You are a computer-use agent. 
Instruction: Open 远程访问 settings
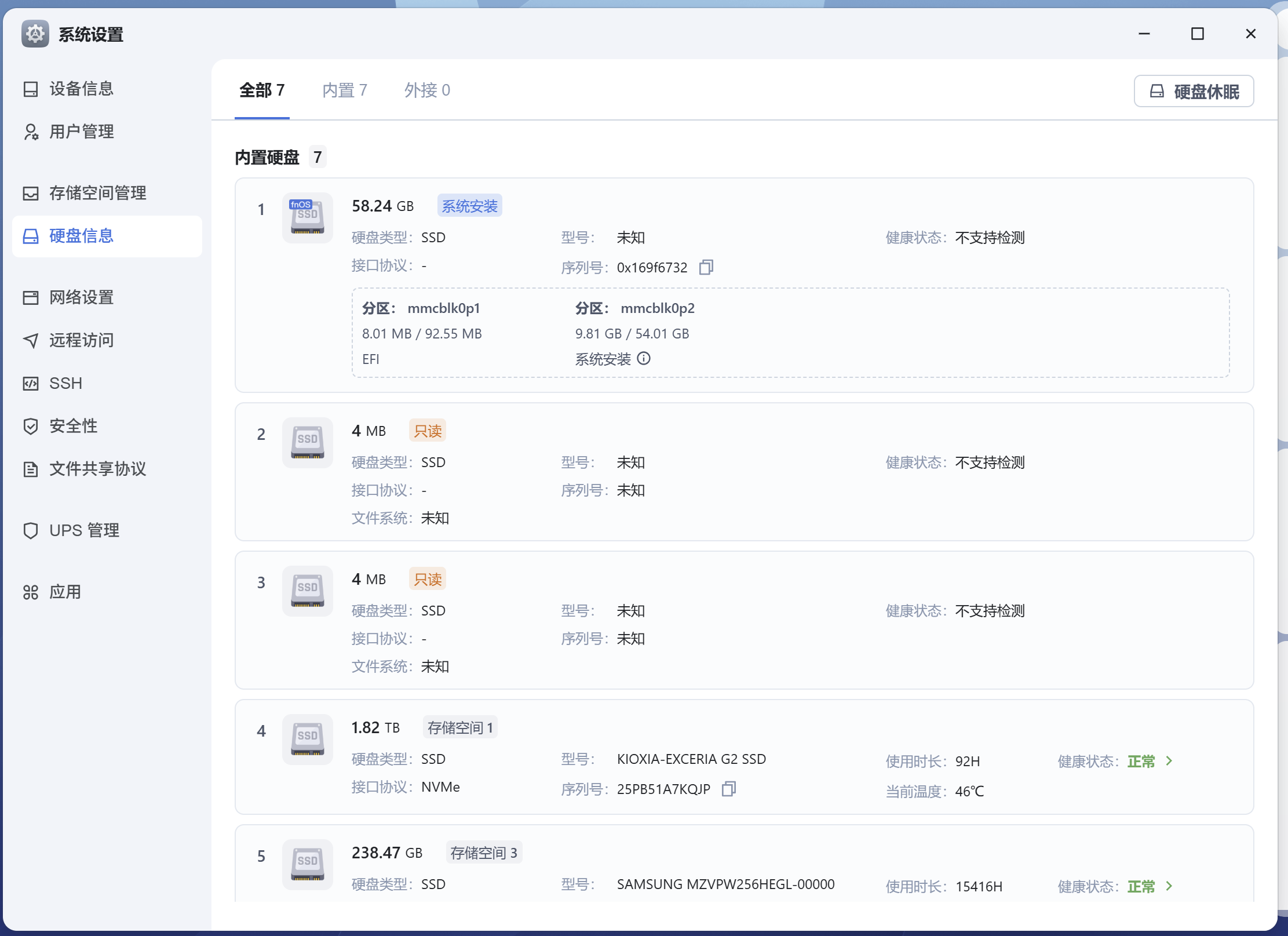[81, 340]
